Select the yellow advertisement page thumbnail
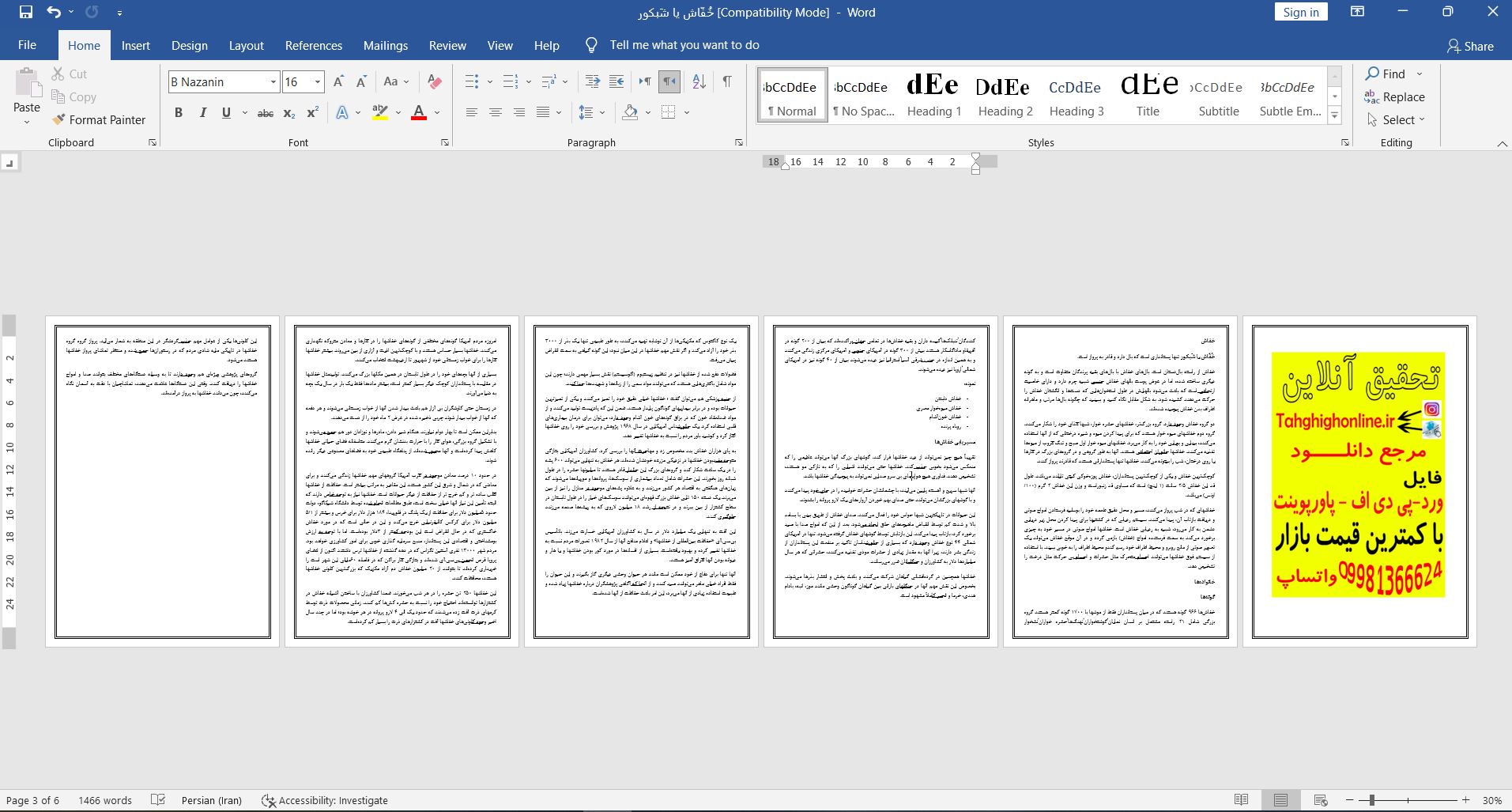This screenshot has height=812, width=1512. (1359, 481)
